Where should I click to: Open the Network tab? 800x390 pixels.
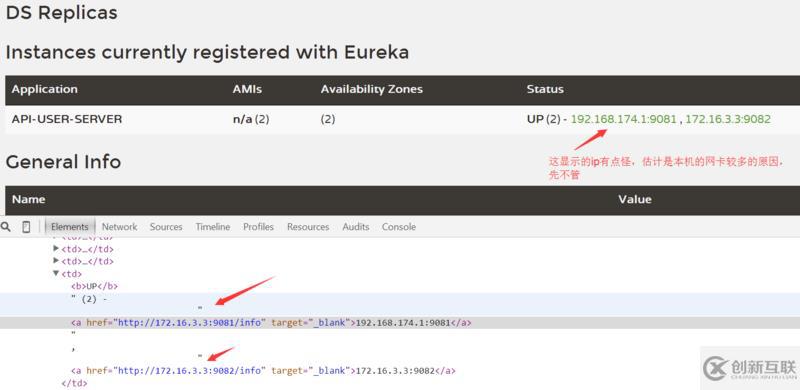pos(119,227)
